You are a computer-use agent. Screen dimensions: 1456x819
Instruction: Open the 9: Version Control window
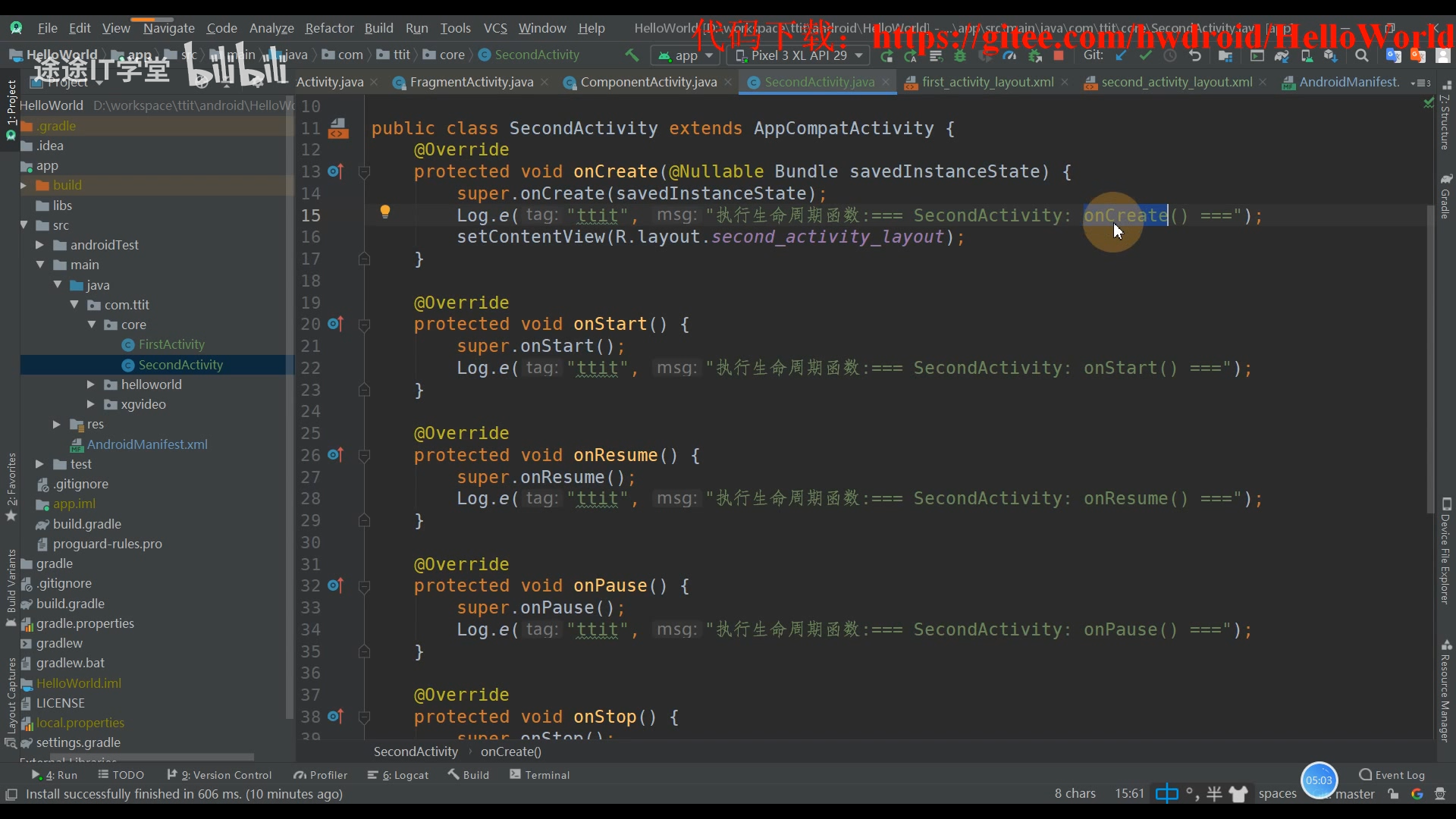[x=219, y=775]
